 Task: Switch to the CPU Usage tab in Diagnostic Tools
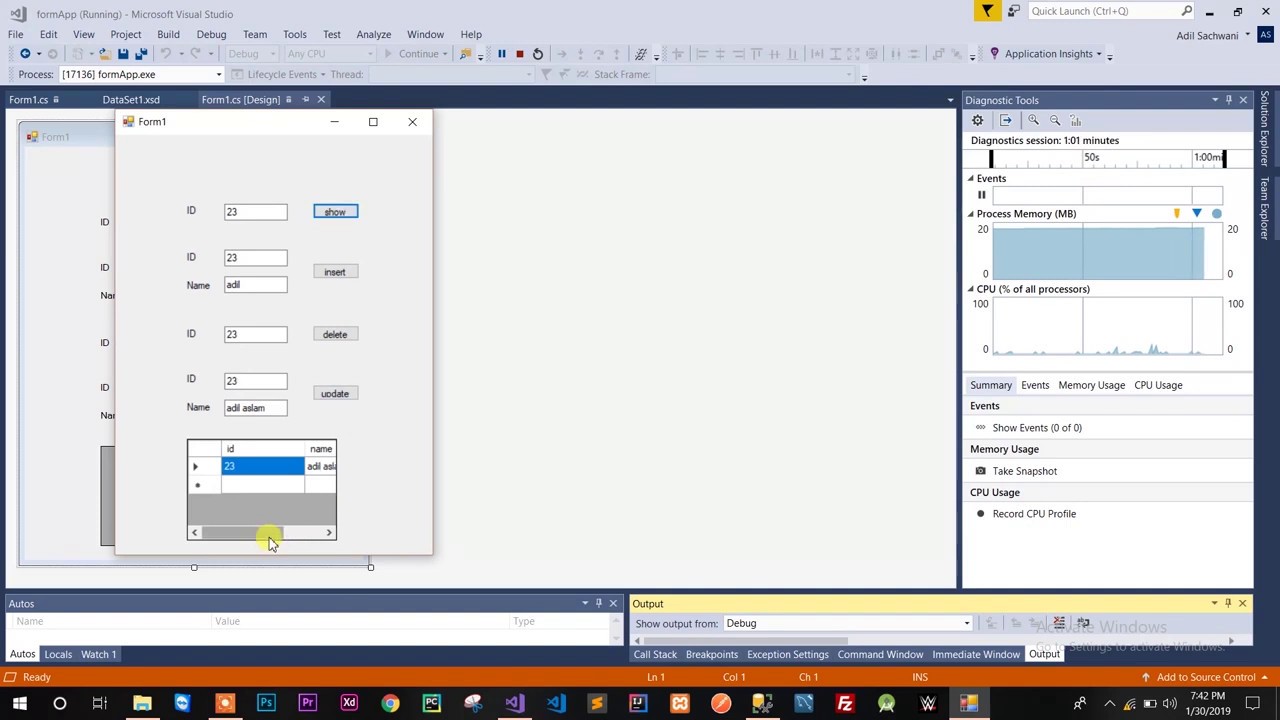click(1158, 385)
